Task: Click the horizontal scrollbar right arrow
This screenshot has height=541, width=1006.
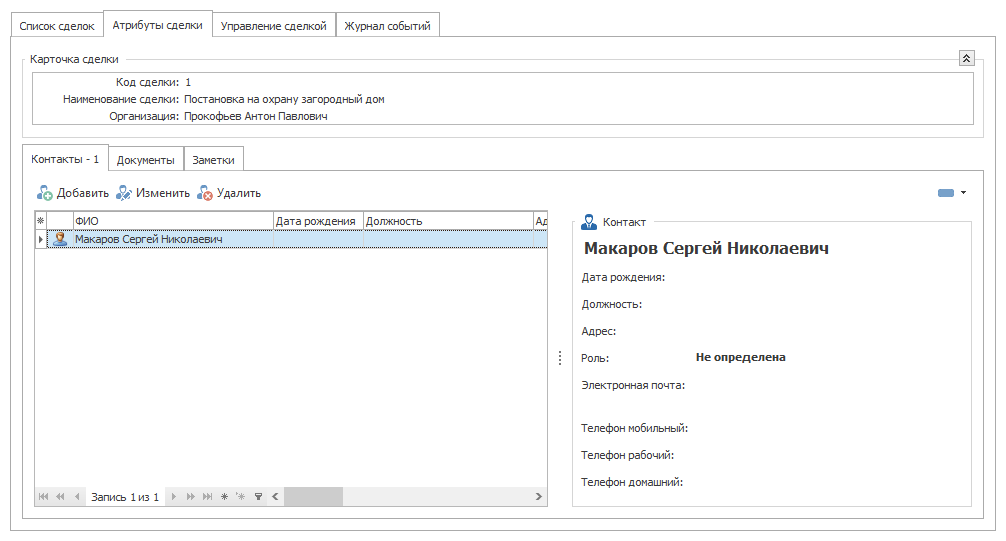Action: [538, 496]
